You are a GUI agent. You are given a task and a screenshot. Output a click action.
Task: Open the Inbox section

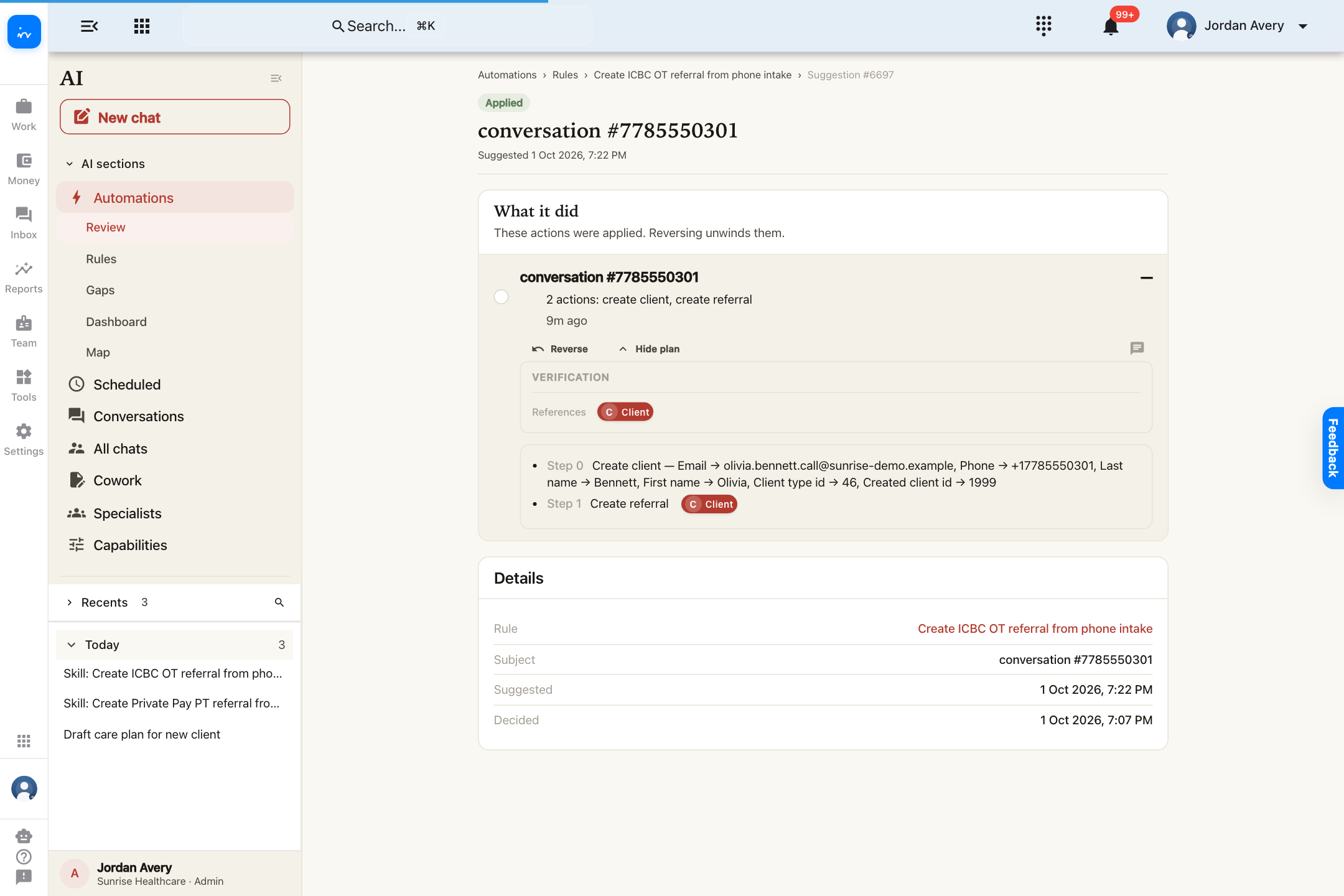(24, 223)
